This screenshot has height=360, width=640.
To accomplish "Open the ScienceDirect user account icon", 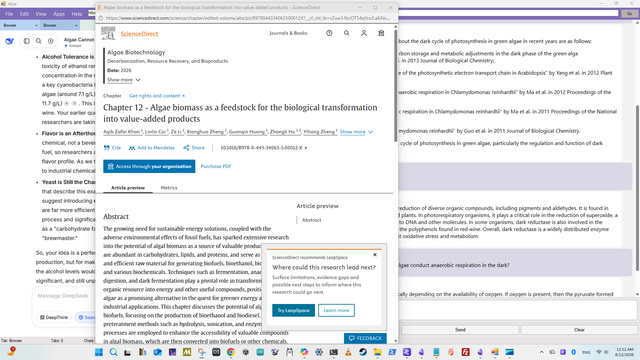I will click(364, 33).
